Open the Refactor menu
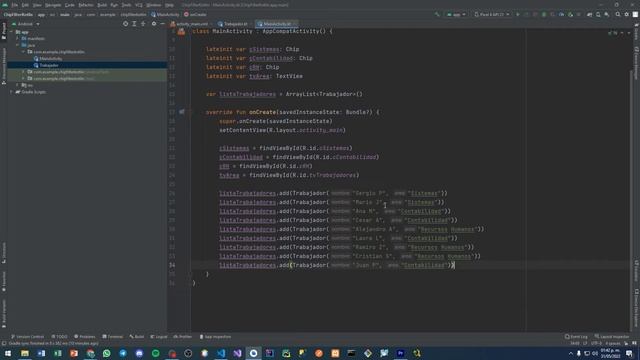The height and width of the screenshot is (360, 640). (86, 5)
